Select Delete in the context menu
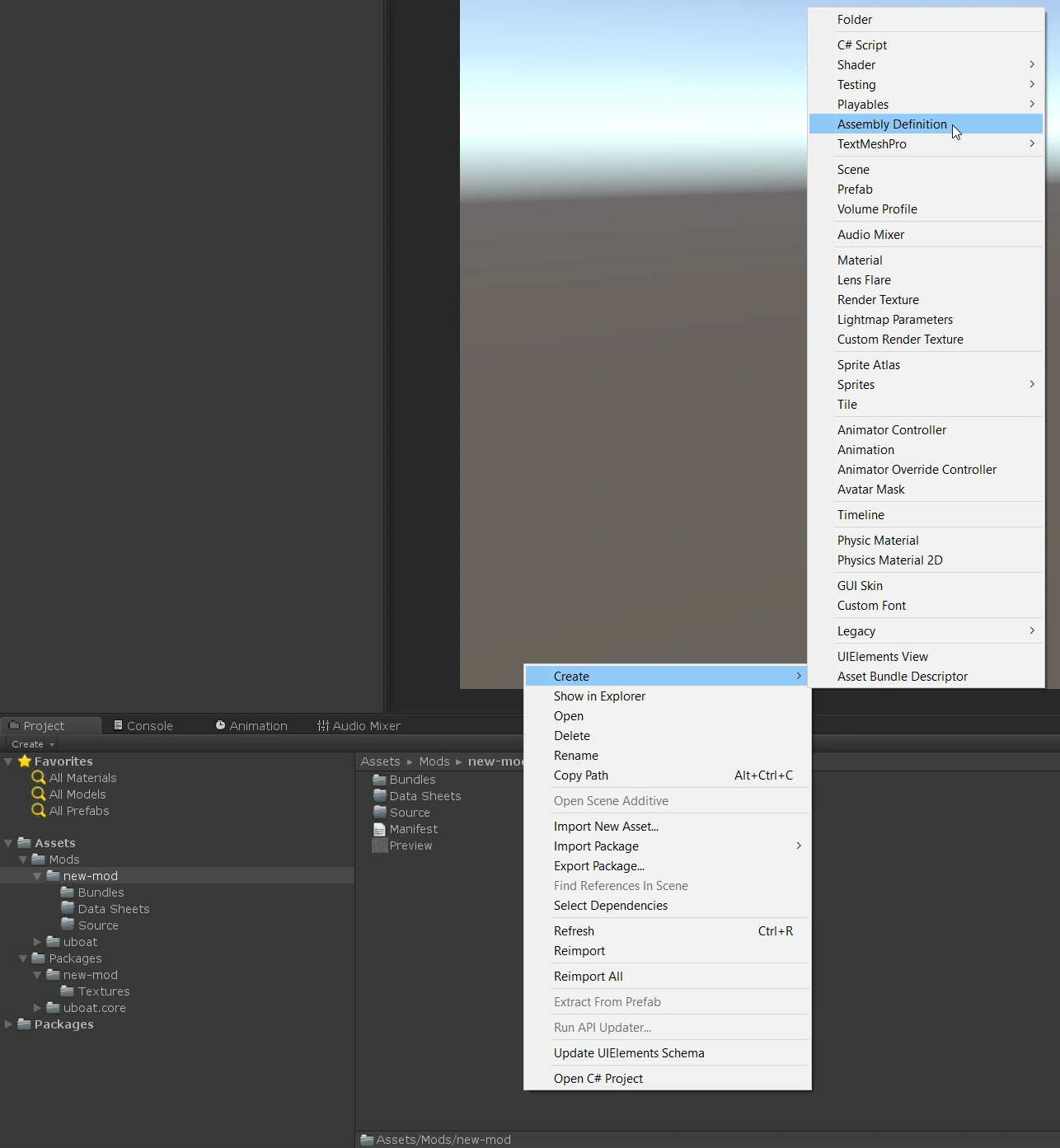Image resolution: width=1060 pixels, height=1148 pixels. tap(667, 736)
